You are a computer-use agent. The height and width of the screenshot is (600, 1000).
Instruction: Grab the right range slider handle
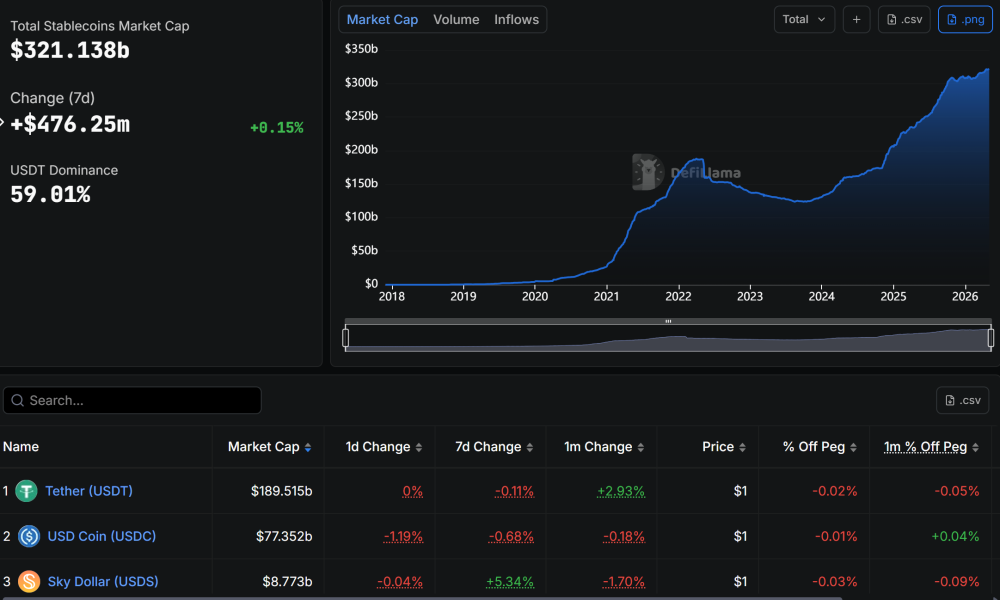(x=990, y=337)
